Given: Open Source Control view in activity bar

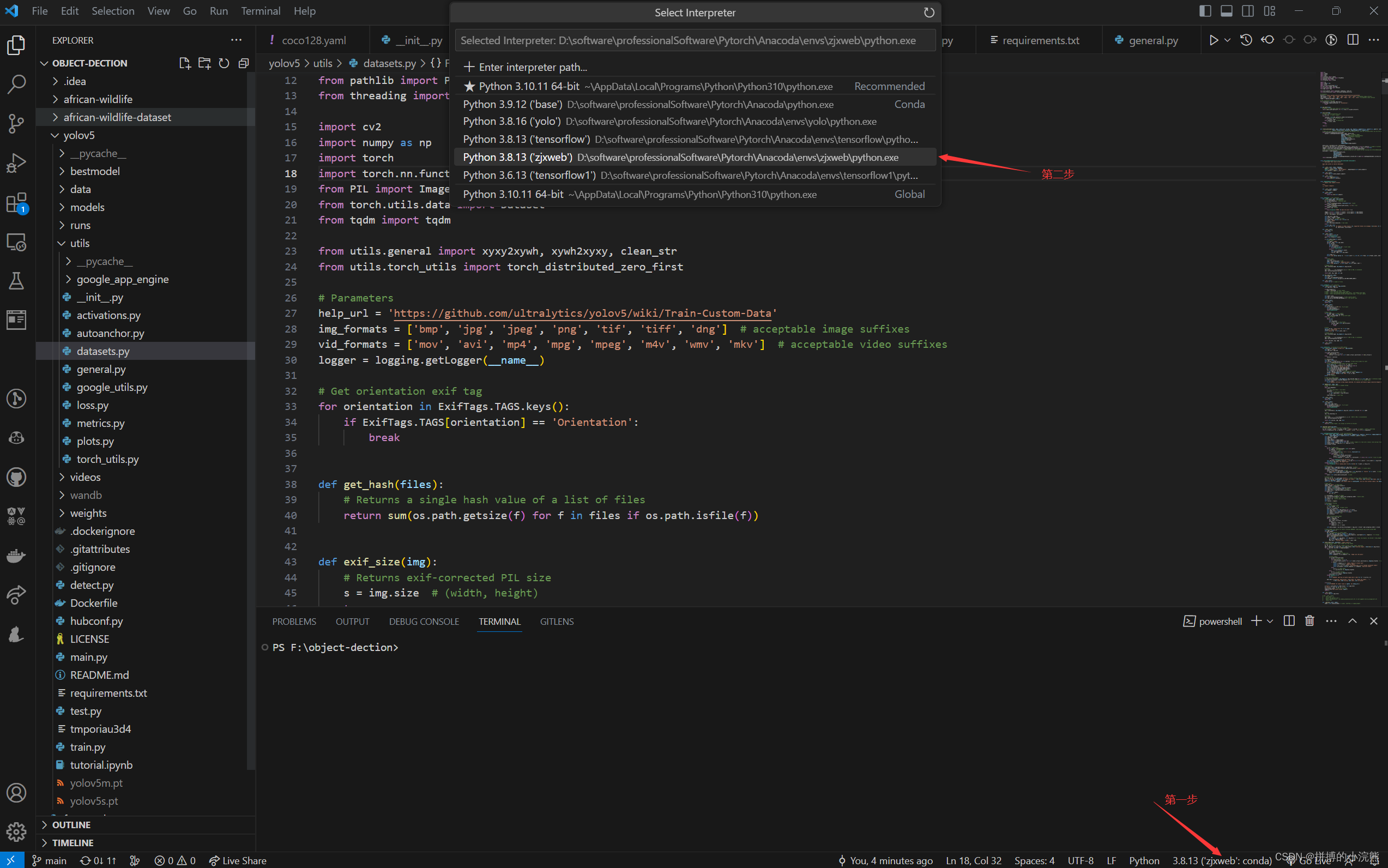Looking at the screenshot, I should [x=16, y=123].
